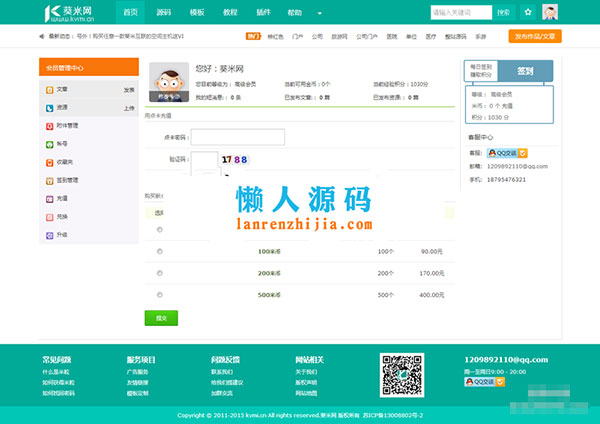The height and width of the screenshot is (424, 600).
Task: Open the user avatar in top-right corner
Action: (x=550, y=12)
